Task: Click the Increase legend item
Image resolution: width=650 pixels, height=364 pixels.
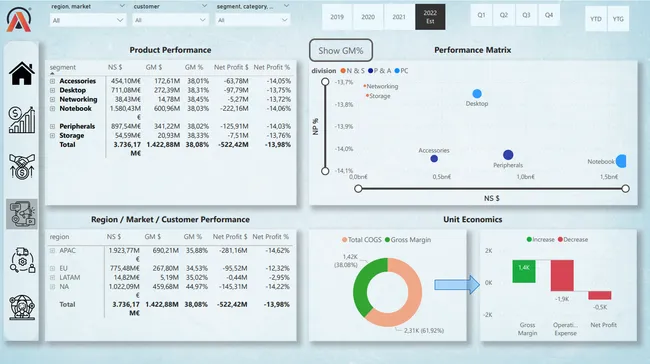Action: [540, 240]
